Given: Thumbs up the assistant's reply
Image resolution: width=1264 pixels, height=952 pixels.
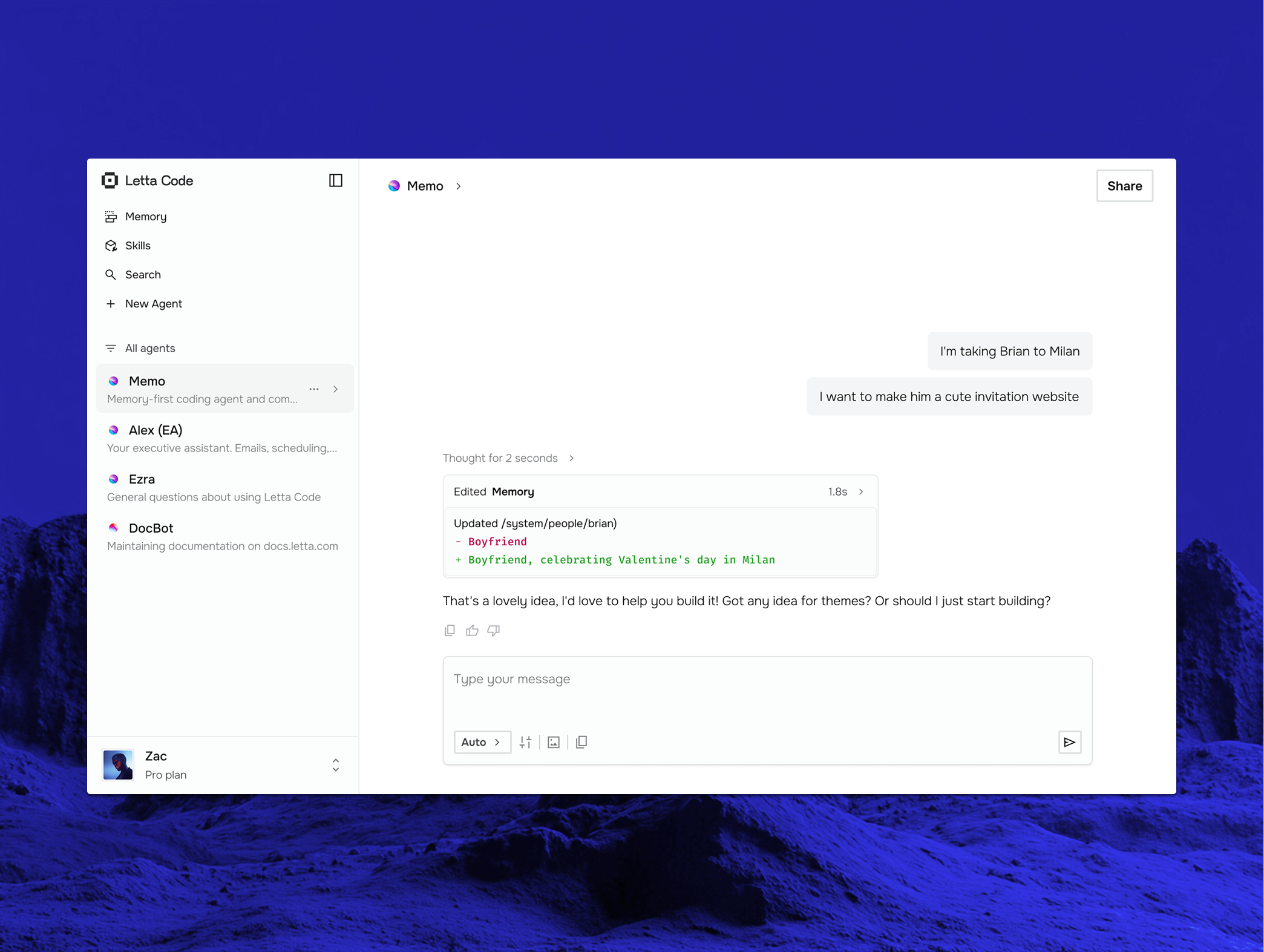Looking at the screenshot, I should 472,630.
